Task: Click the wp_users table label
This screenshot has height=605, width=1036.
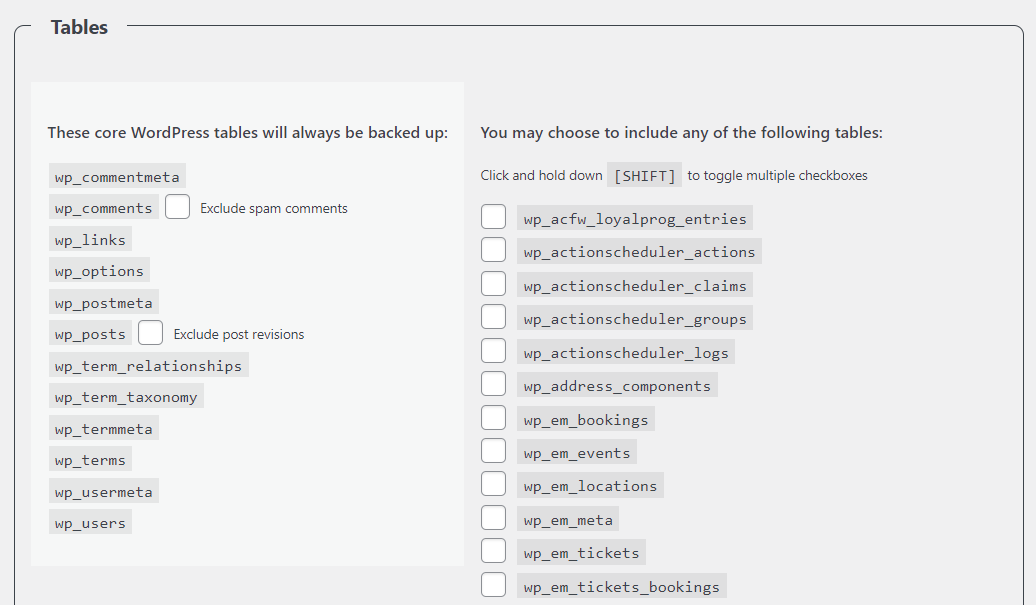Action: 90,522
